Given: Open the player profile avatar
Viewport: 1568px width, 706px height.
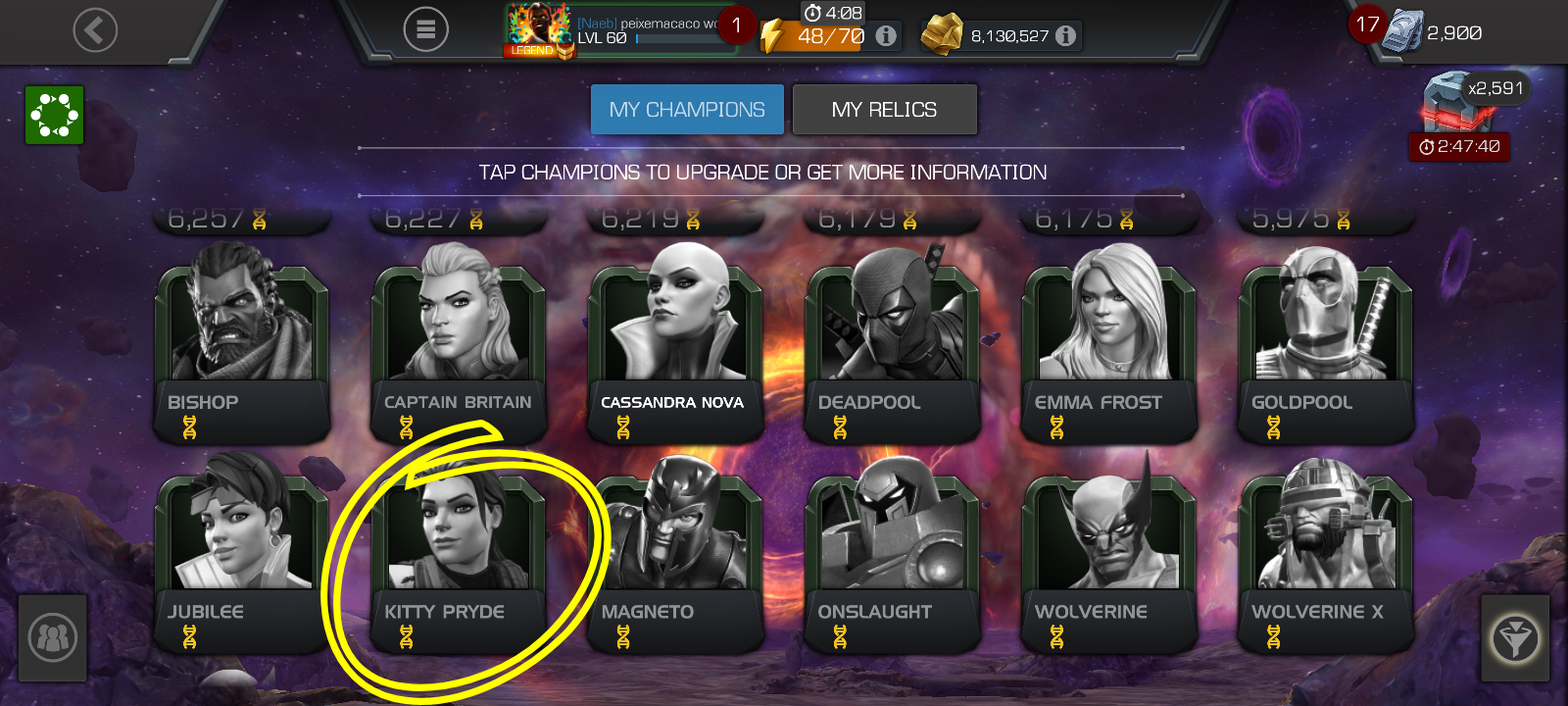Looking at the screenshot, I should tap(538, 30).
